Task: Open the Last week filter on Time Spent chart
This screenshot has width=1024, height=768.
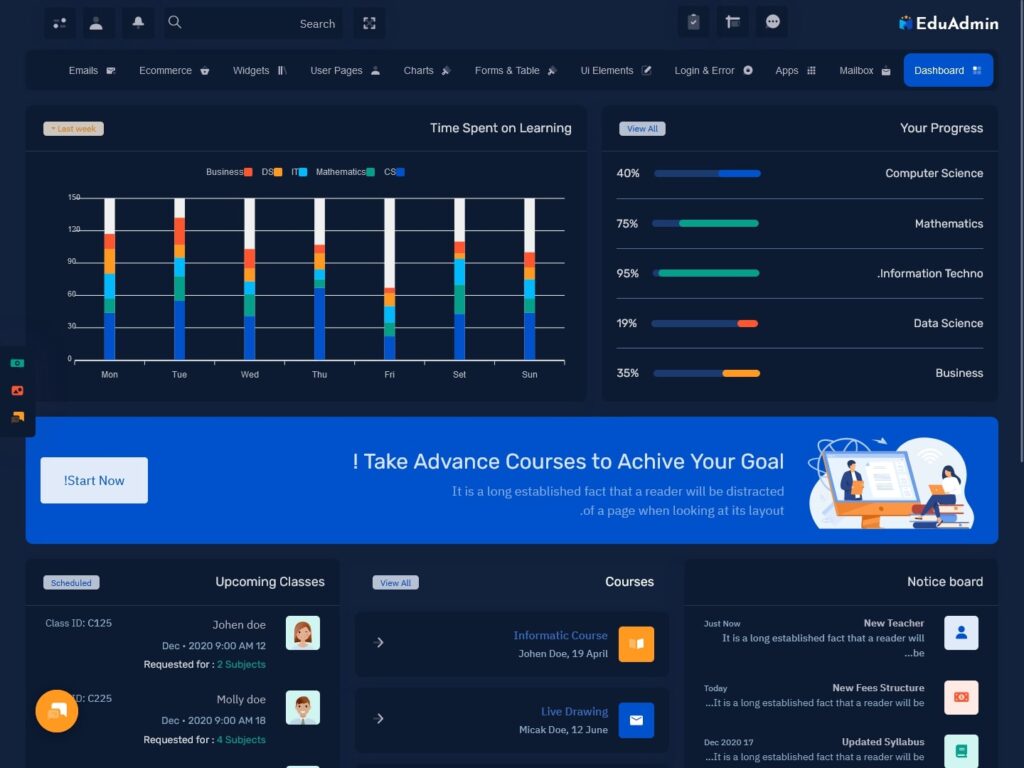Action: pos(72,128)
